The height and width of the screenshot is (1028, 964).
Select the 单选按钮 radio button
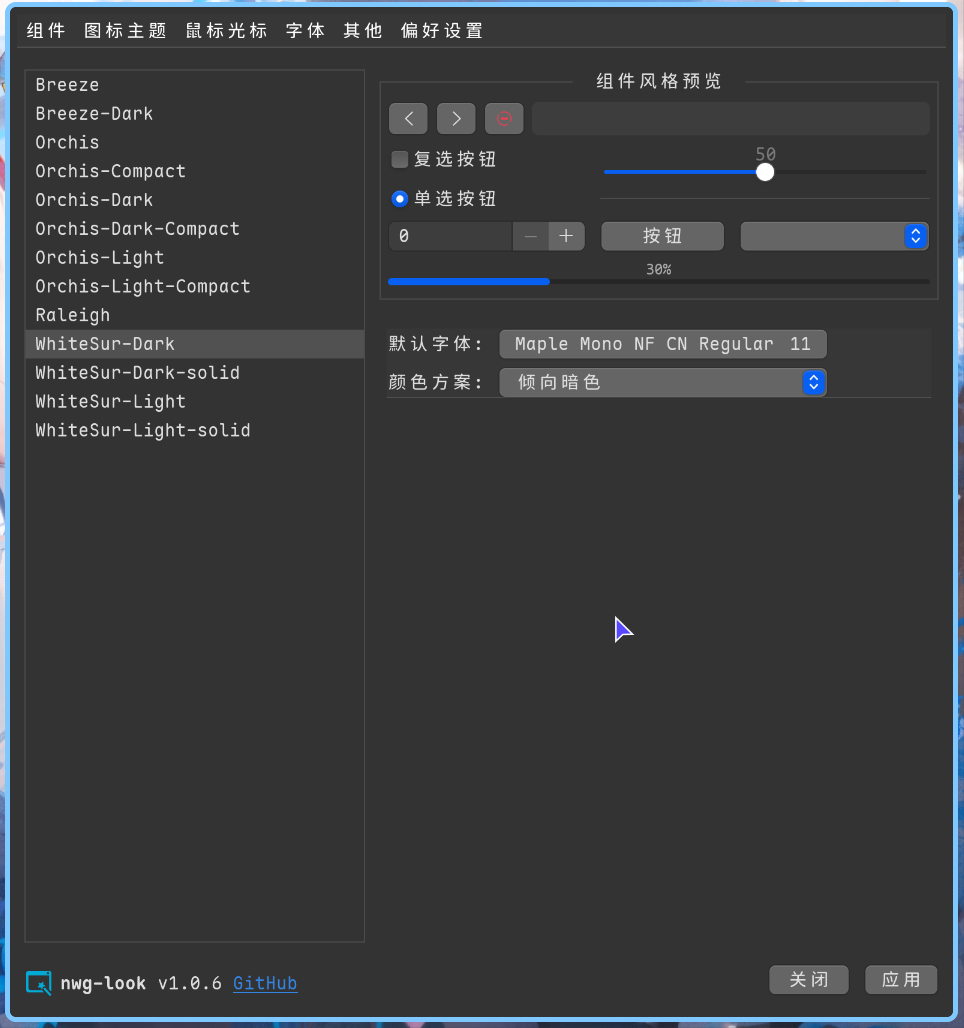coord(399,198)
